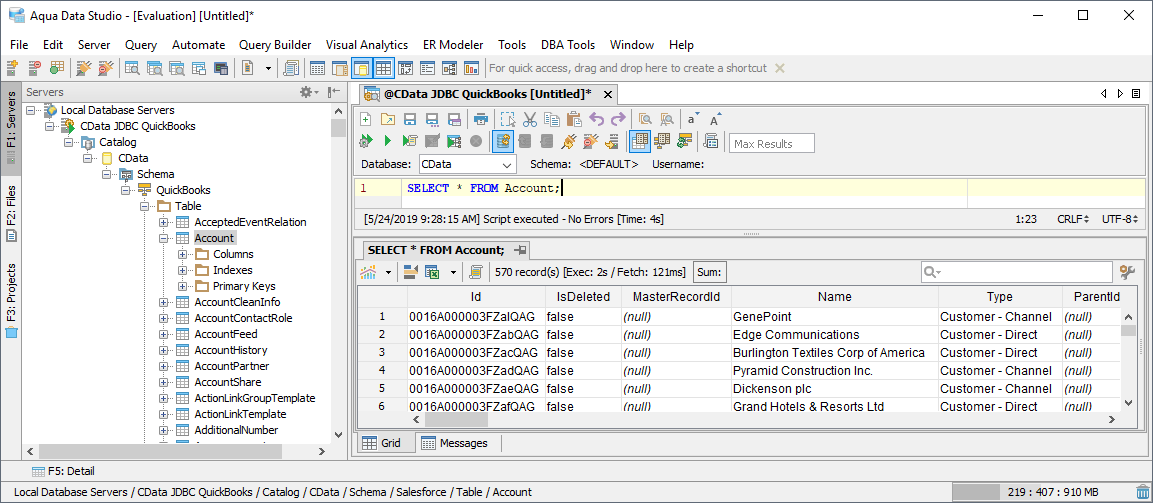1153x503 pixels.
Task: Click the Cut scissors icon
Action: tap(529, 119)
